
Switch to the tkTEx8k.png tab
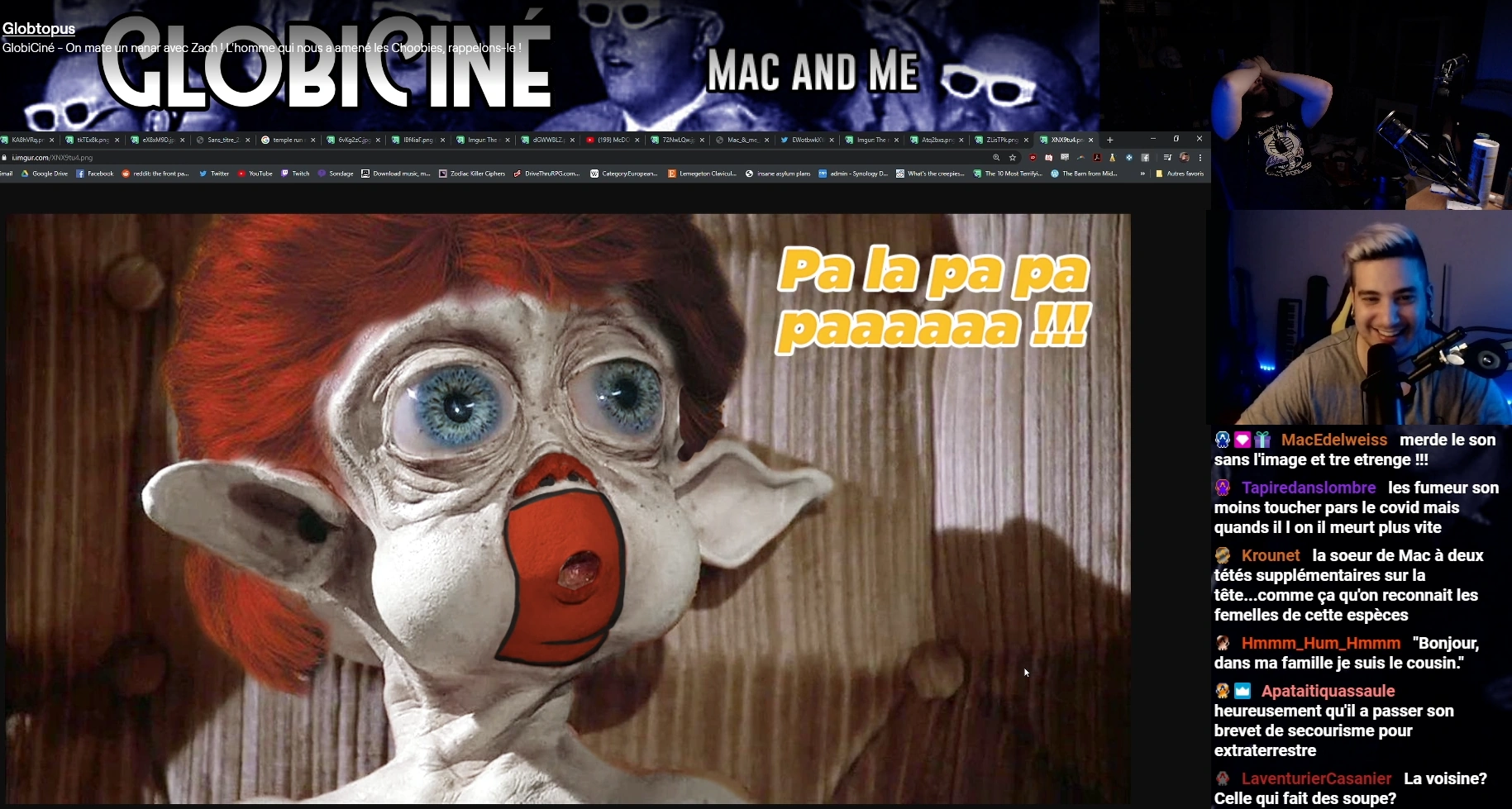[x=91, y=140]
